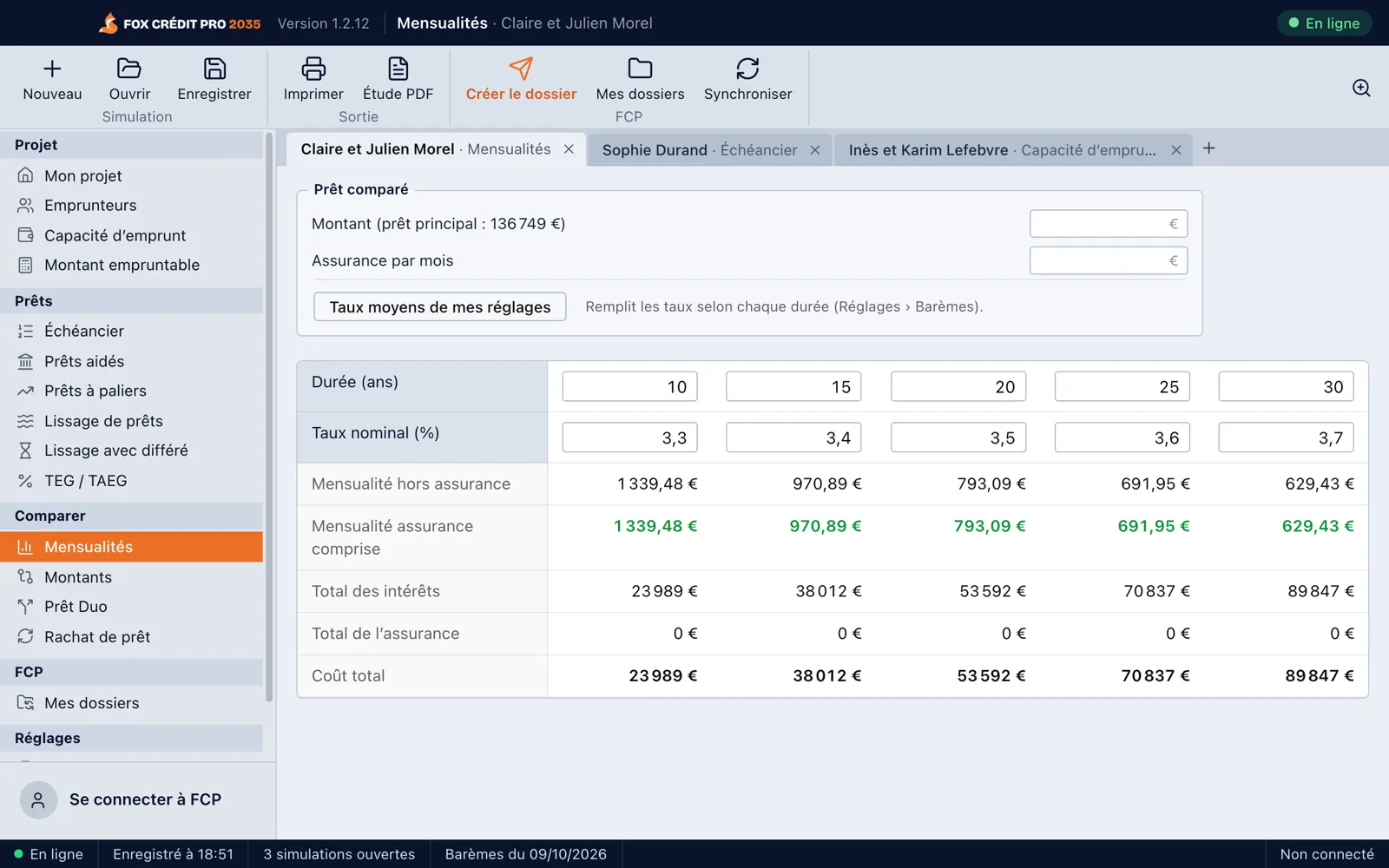Open Lissage avec différé
Viewport: 1389px width, 868px height.
coord(132,450)
